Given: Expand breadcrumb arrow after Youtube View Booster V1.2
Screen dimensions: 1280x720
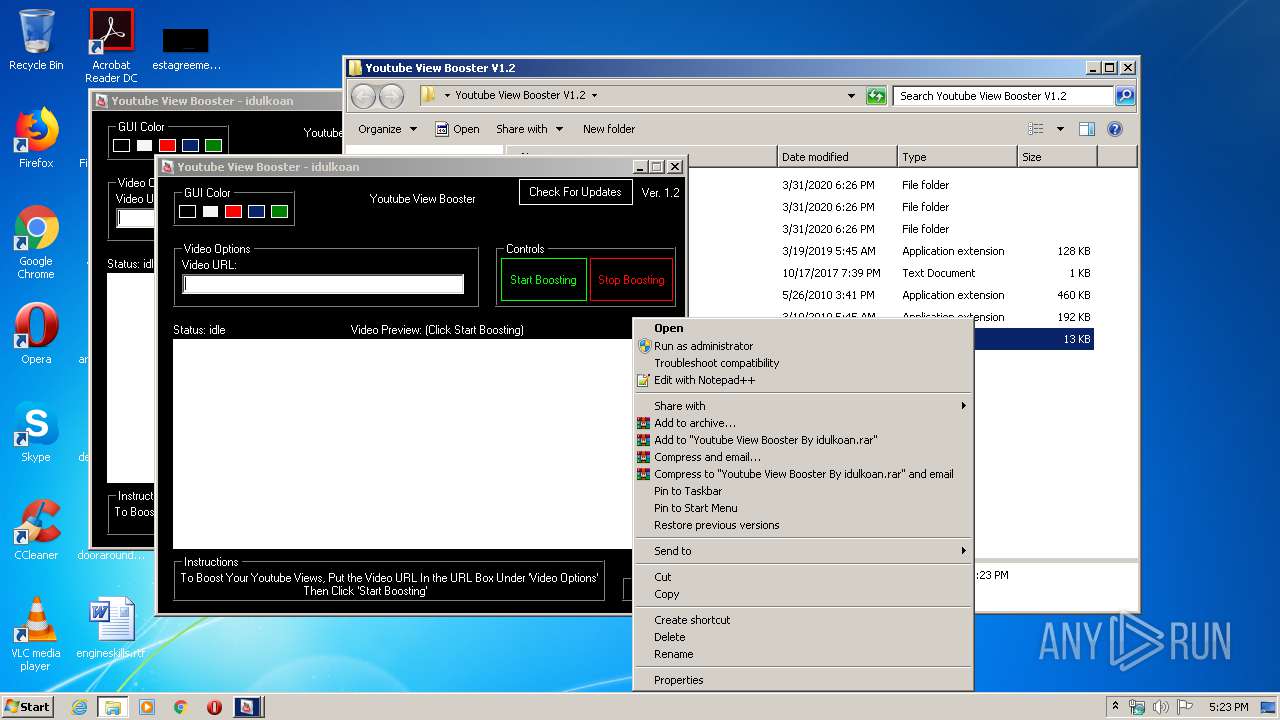Looking at the screenshot, I should 594,96.
